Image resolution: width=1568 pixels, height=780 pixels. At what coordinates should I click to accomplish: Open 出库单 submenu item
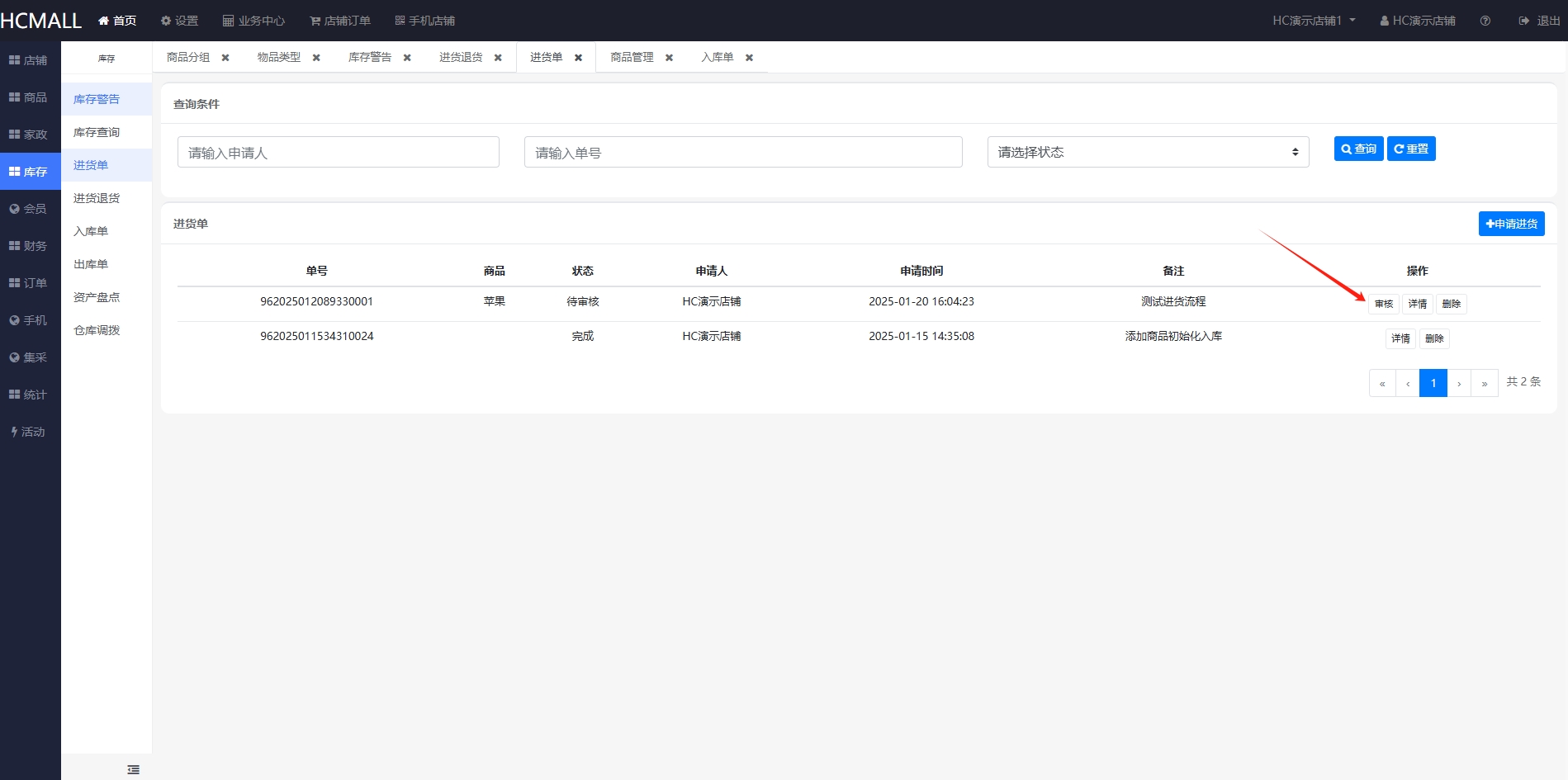point(107,264)
